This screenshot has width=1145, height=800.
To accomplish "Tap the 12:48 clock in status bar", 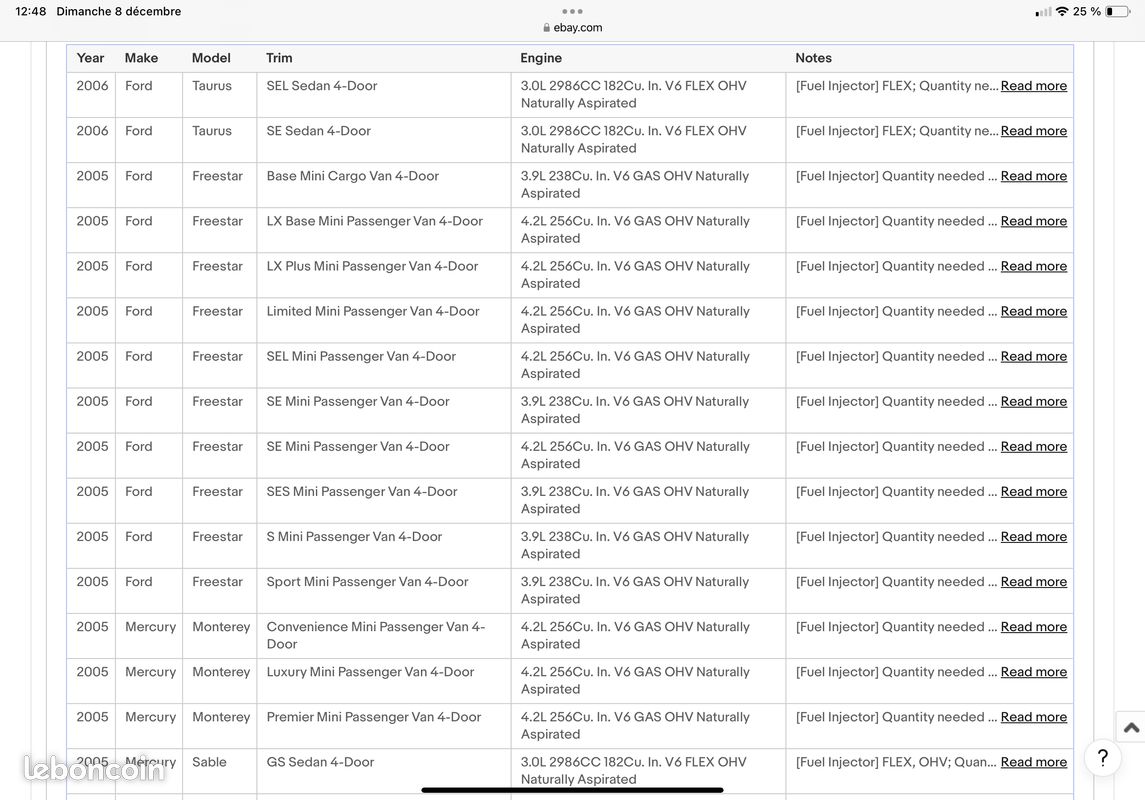I will 31,11.
